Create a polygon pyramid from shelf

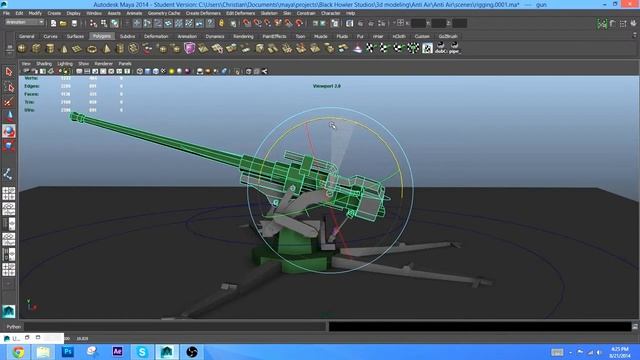[106, 49]
